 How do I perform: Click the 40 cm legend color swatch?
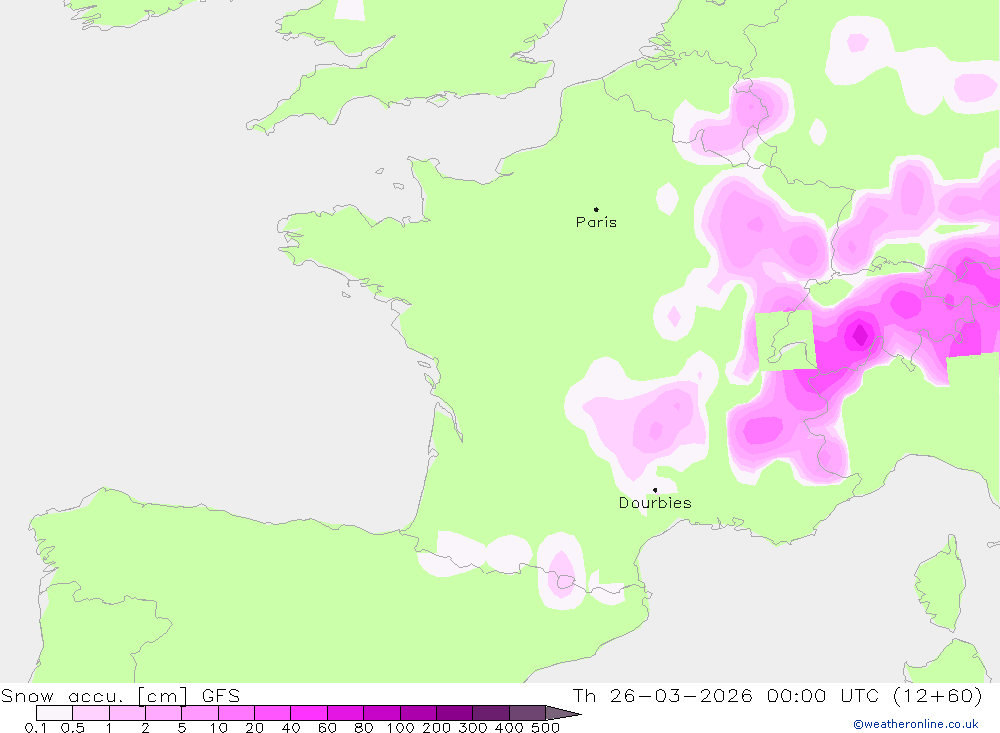(x=309, y=713)
